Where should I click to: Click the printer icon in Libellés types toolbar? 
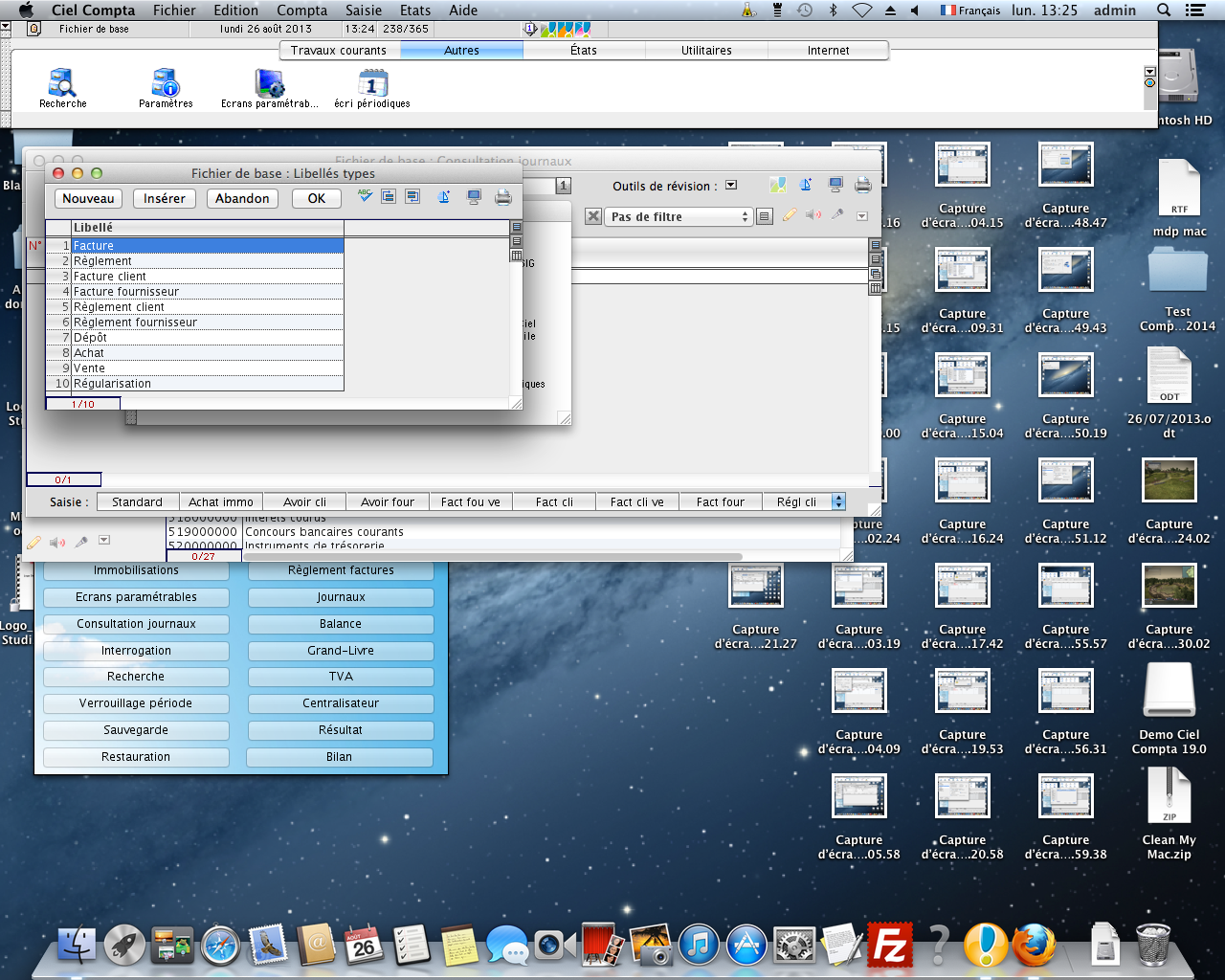click(x=502, y=197)
